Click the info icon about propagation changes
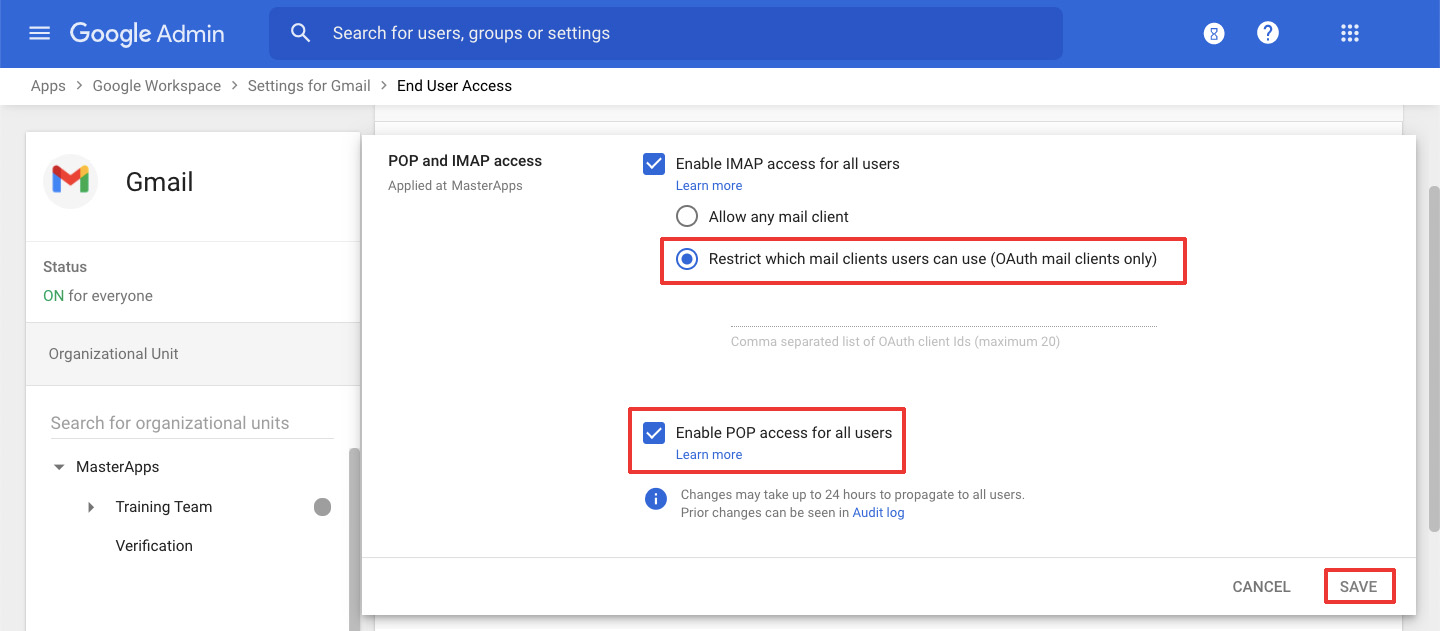The width and height of the screenshot is (1440, 631). [x=655, y=498]
